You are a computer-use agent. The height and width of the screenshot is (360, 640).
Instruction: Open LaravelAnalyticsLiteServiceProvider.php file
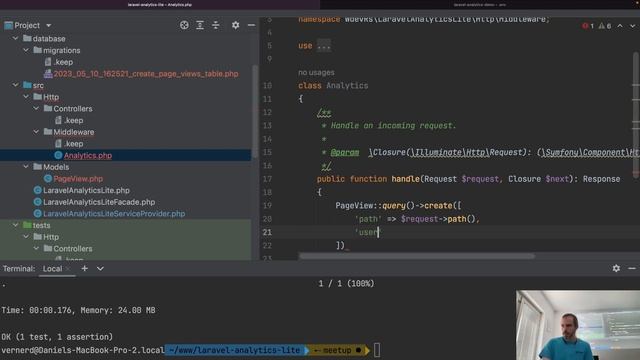[114, 214]
